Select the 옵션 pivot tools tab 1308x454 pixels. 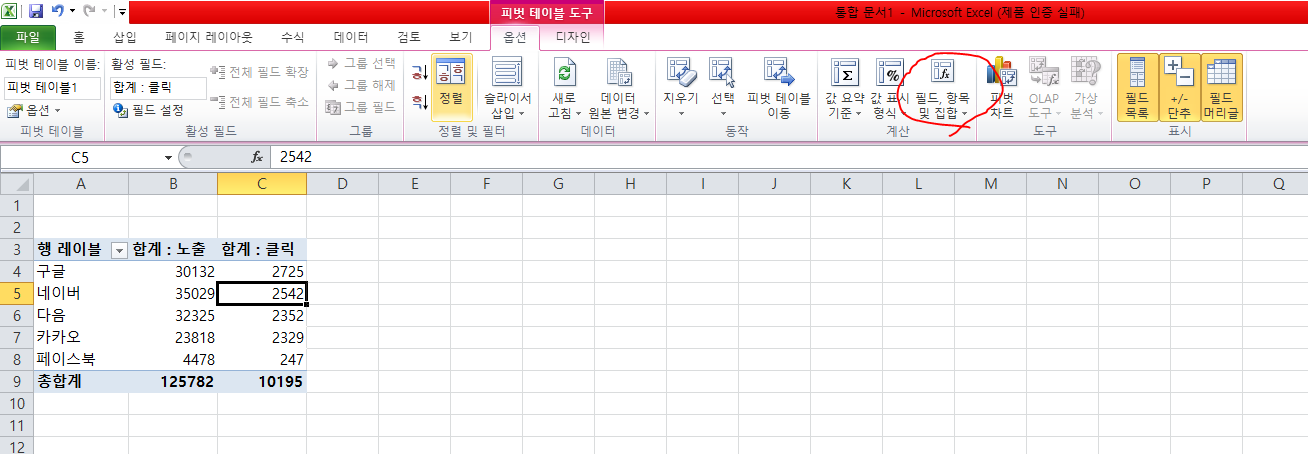pyautogui.click(x=515, y=38)
